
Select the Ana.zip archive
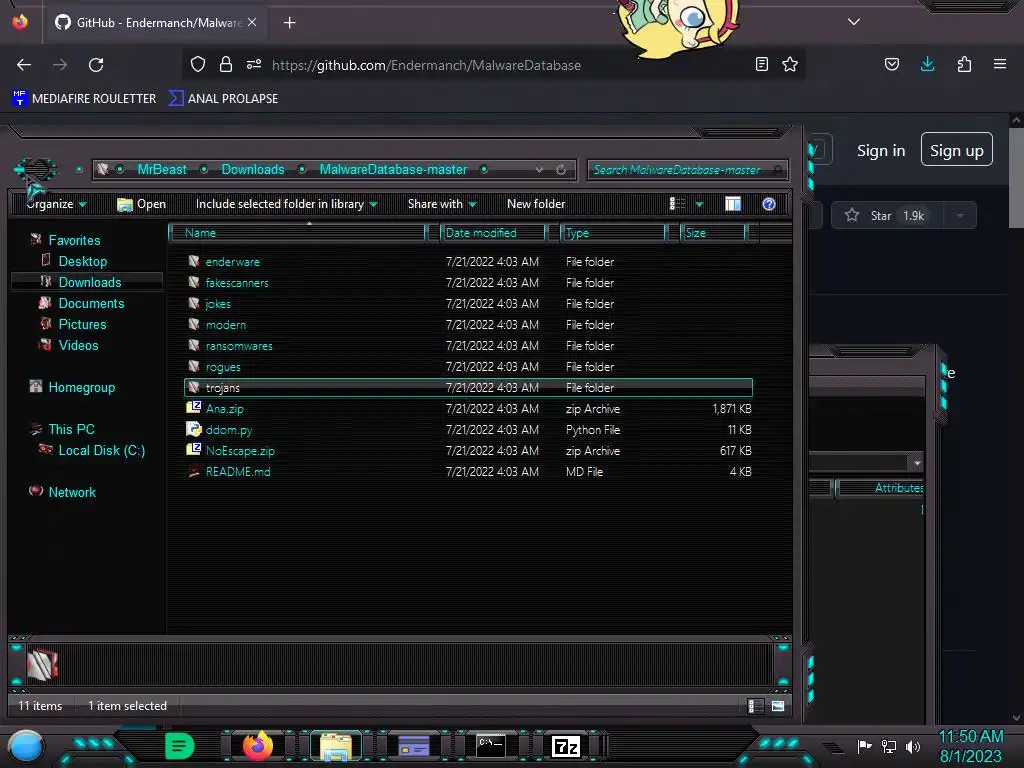click(x=468, y=408)
